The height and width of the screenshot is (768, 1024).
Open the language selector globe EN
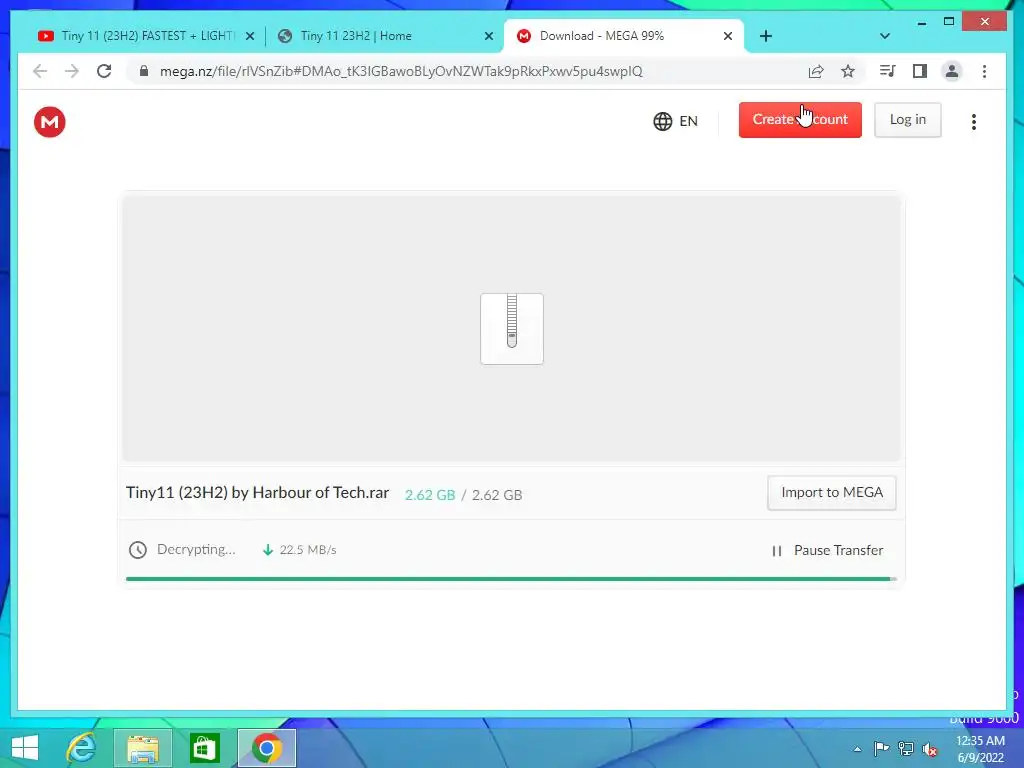[675, 121]
